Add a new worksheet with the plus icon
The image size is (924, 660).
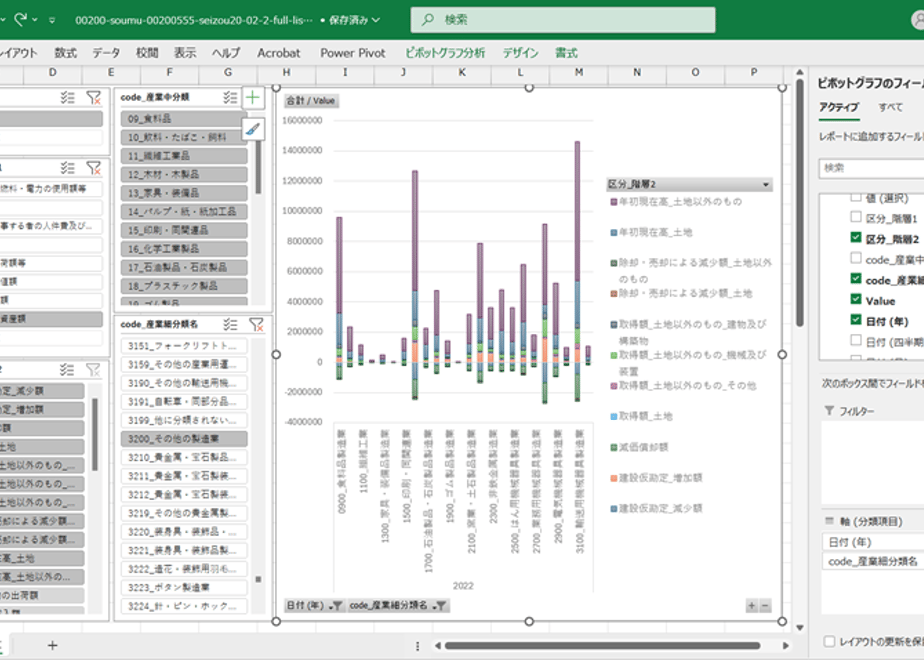[x=52, y=645]
